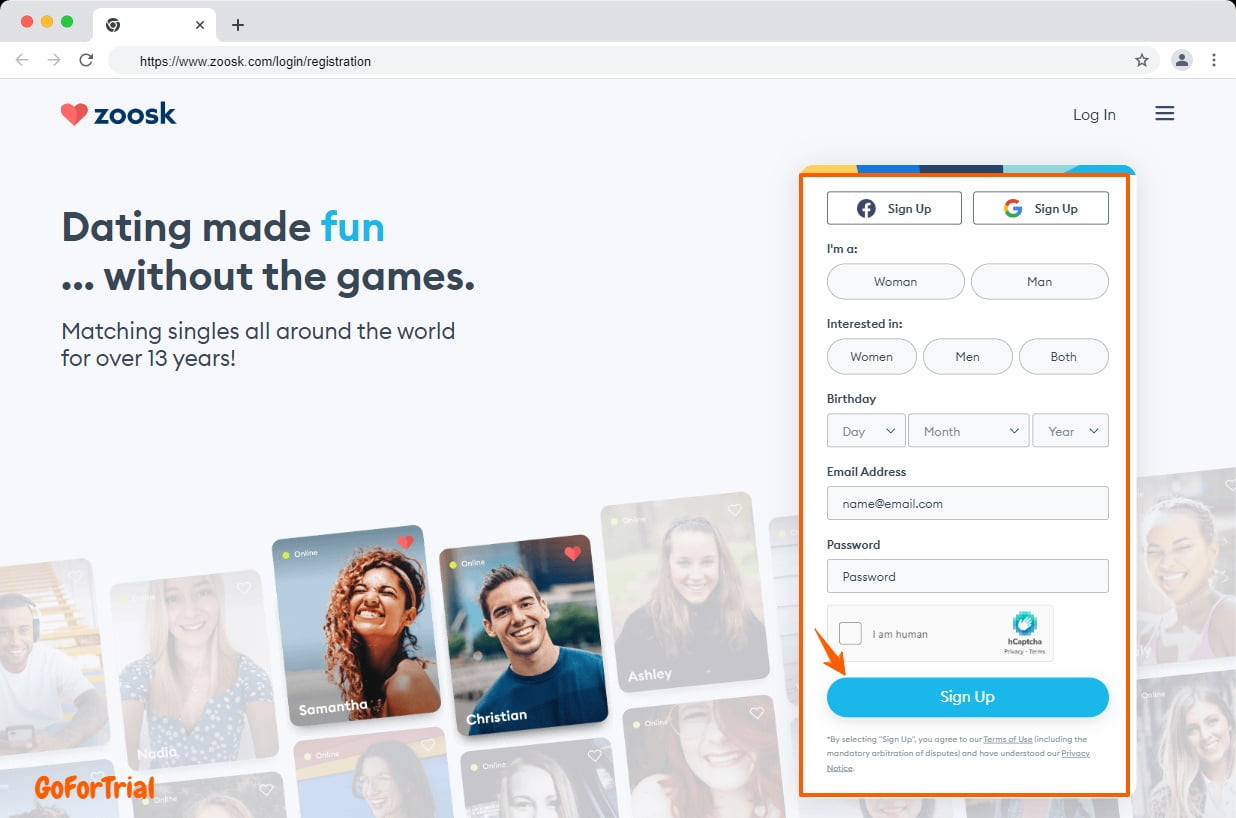Screen dimensions: 1236x818
Task: Select Man as gender
Action: (1040, 282)
